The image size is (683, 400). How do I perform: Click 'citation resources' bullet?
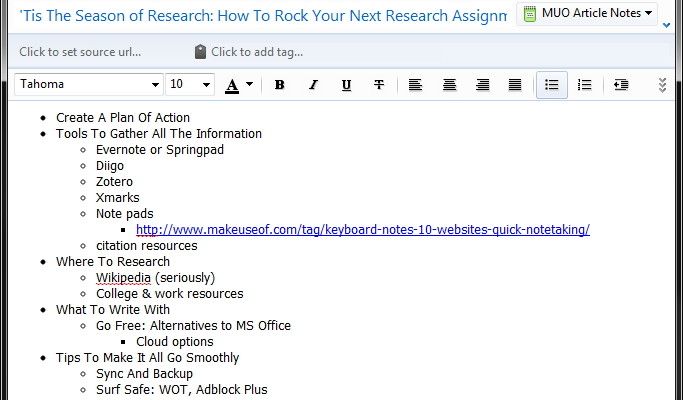[x=147, y=246]
